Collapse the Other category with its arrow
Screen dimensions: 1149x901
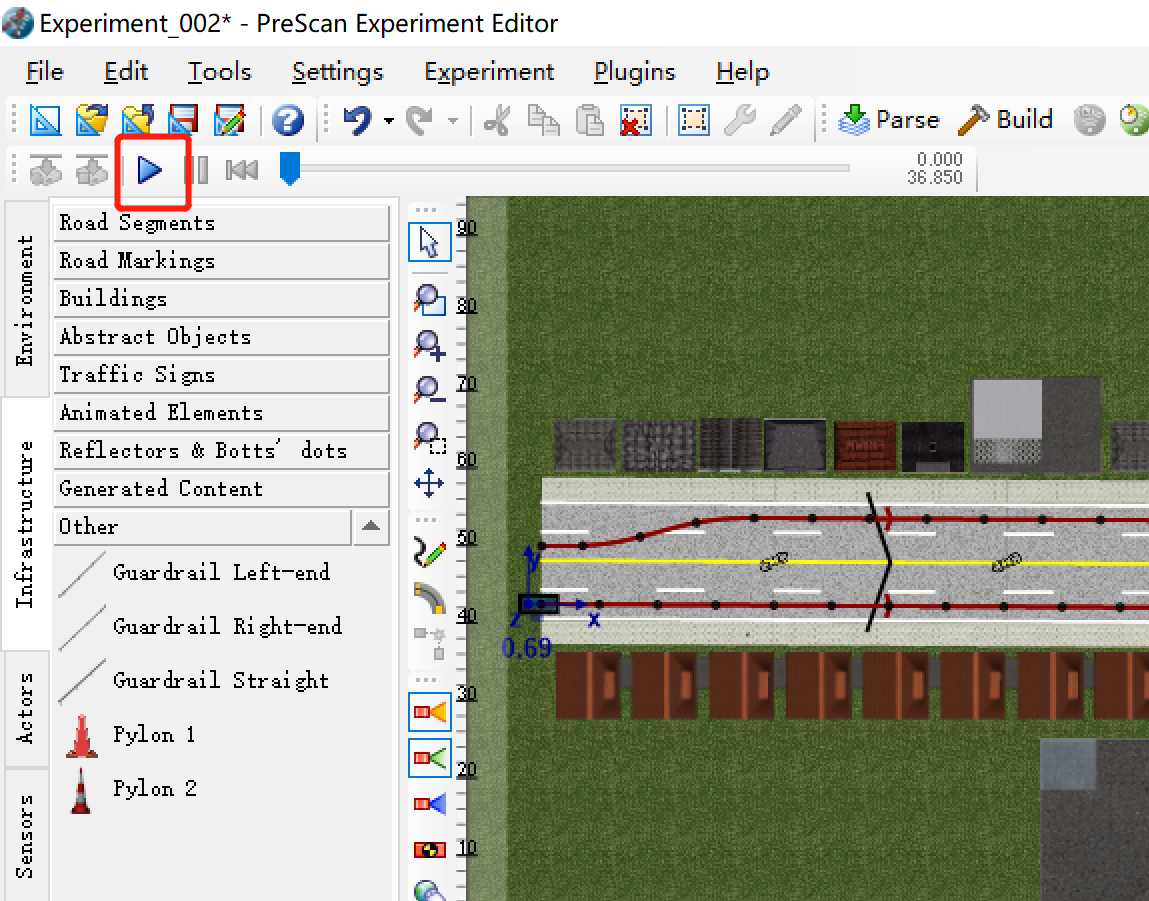click(371, 527)
